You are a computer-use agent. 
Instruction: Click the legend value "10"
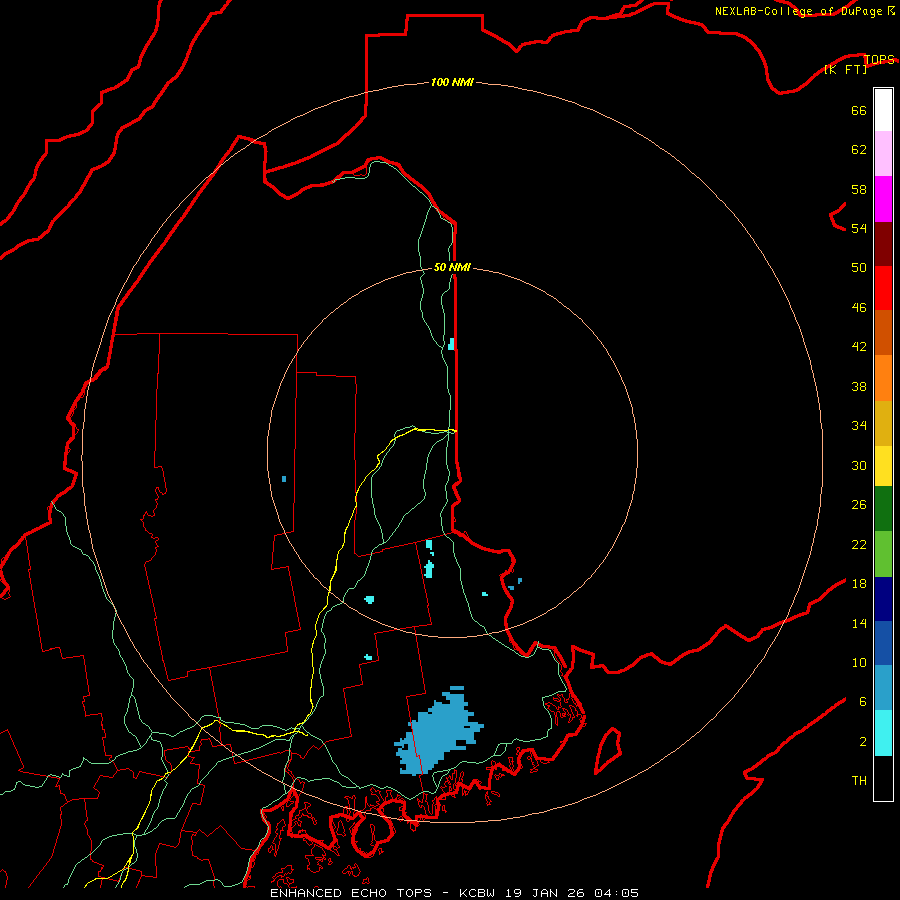coord(859,663)
